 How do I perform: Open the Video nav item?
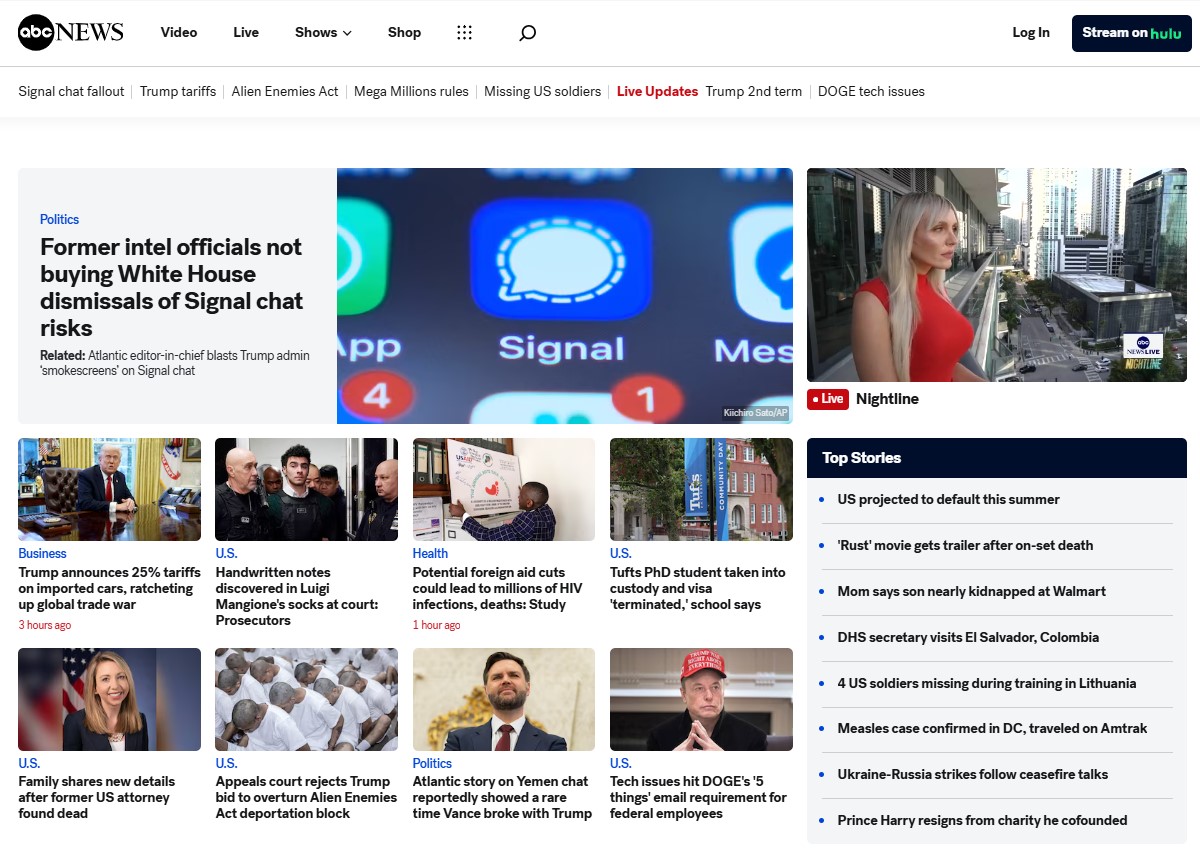[179, 32]
